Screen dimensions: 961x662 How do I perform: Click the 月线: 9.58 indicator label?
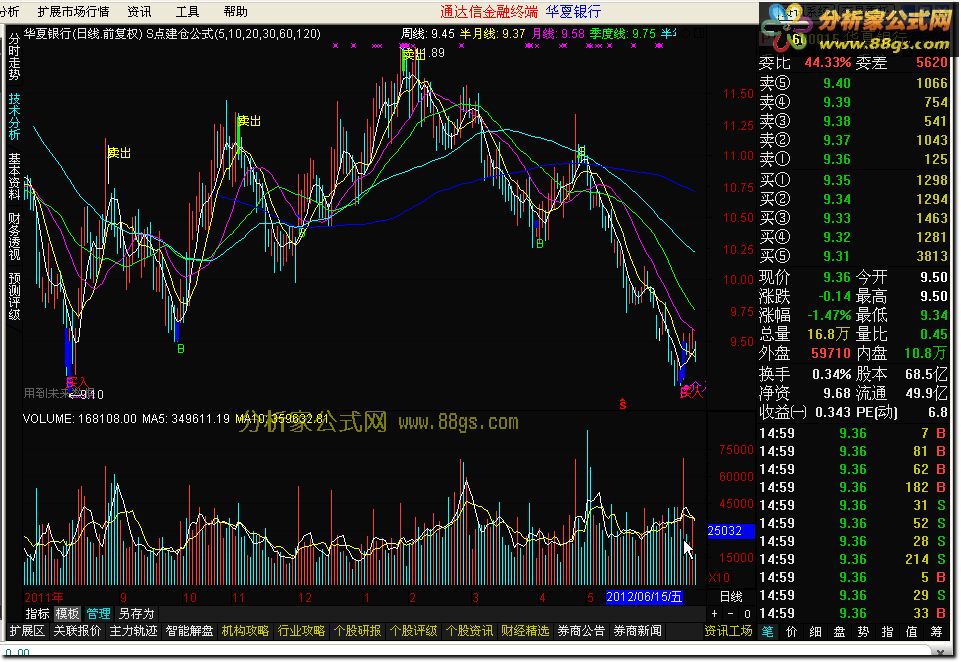pyautogui.click(x=558, y=34)
